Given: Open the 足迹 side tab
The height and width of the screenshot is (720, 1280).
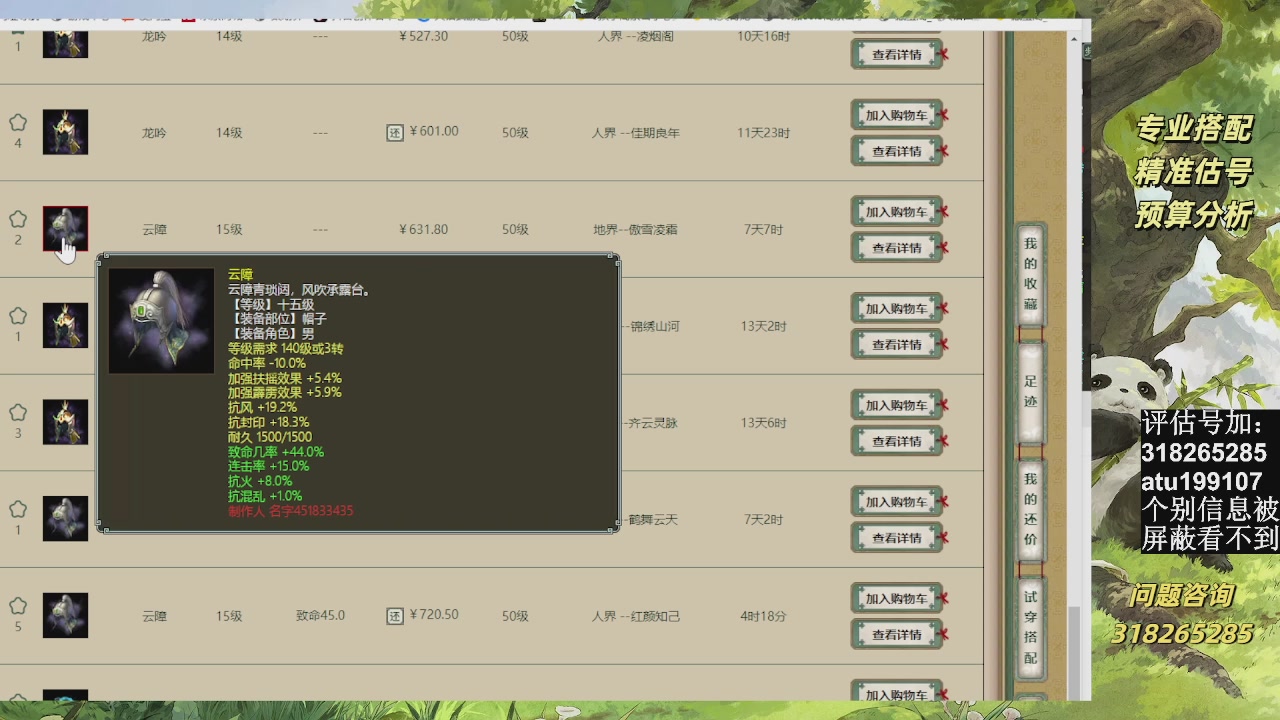Looking at the screenshot, I should click(1031, 391).
